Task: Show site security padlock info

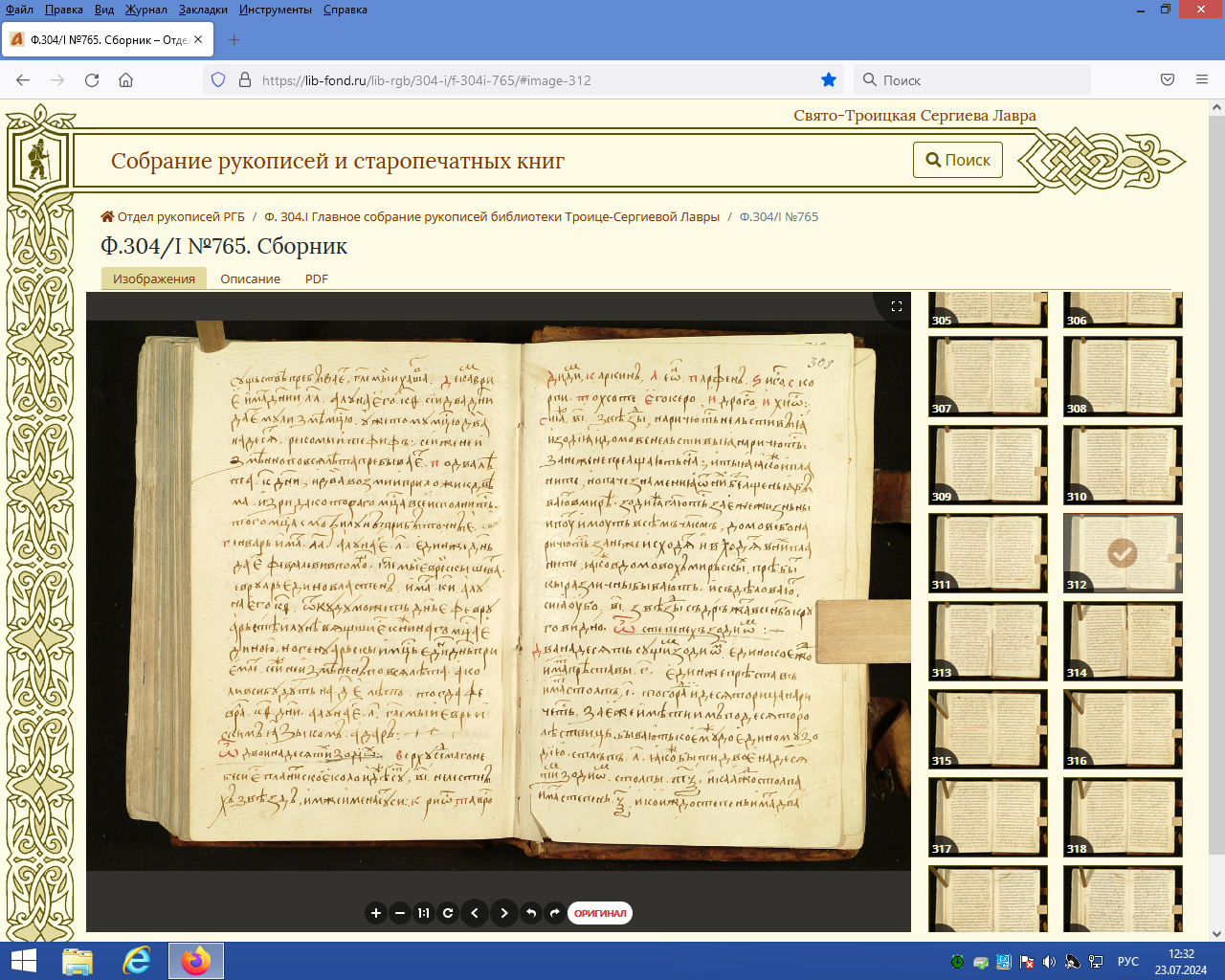Action: (x=244, y=80)
